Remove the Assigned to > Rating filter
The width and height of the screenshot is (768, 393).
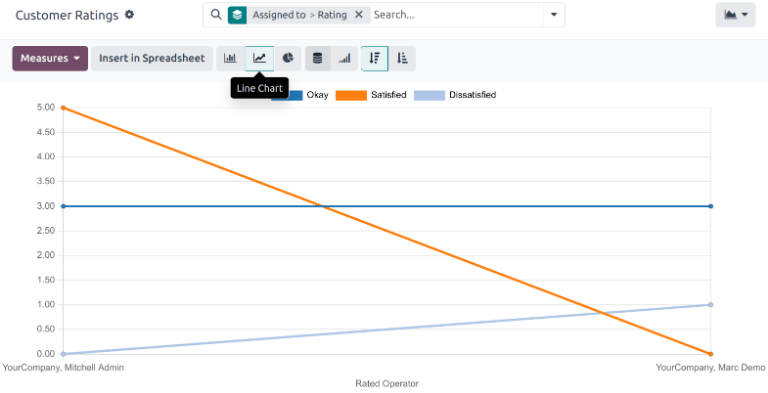coord(359,15)
